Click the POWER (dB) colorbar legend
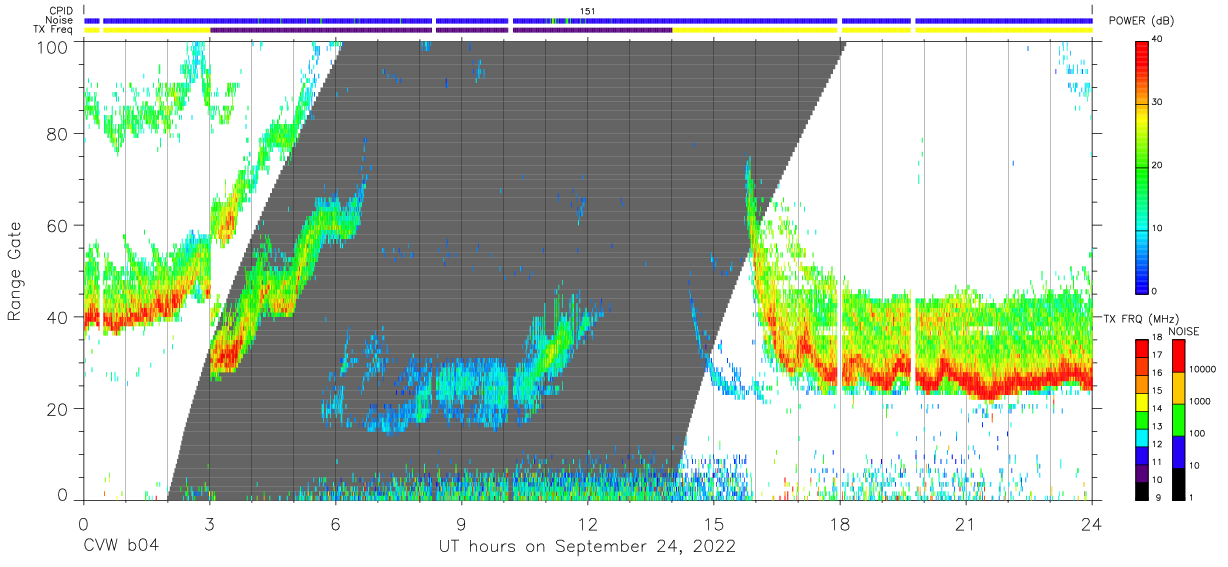1228x567 pixels. point(1141,166)
